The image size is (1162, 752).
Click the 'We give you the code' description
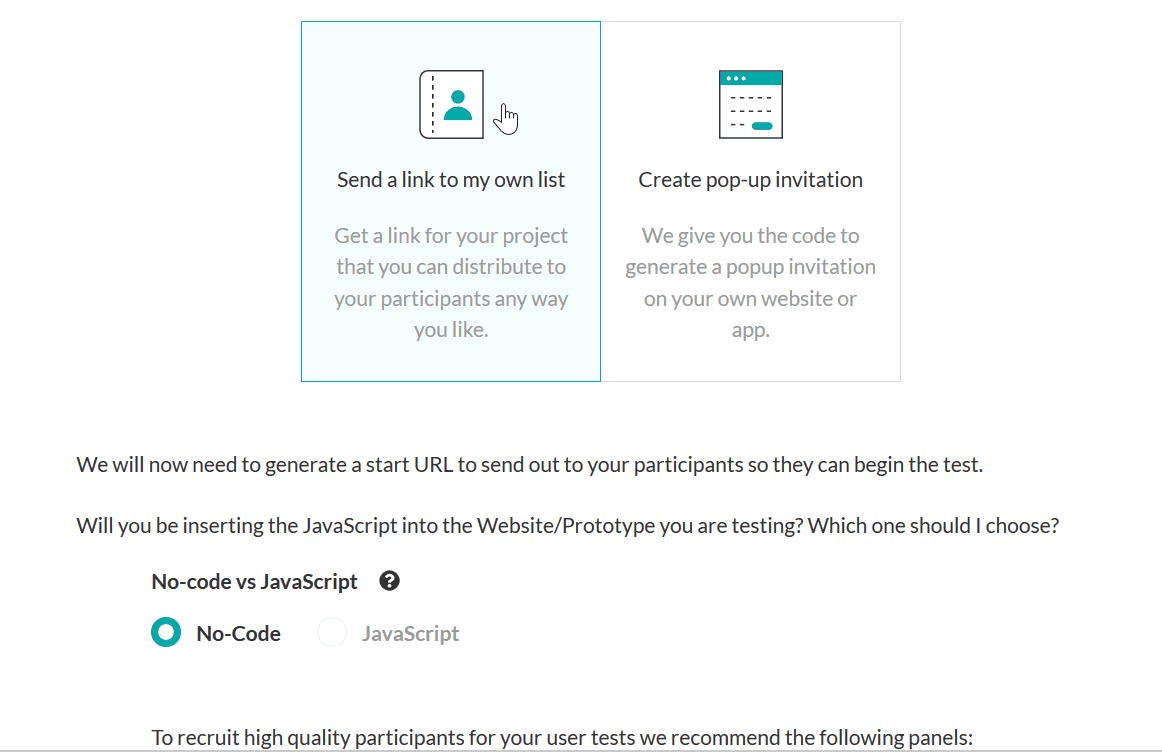tap(751, 282)
